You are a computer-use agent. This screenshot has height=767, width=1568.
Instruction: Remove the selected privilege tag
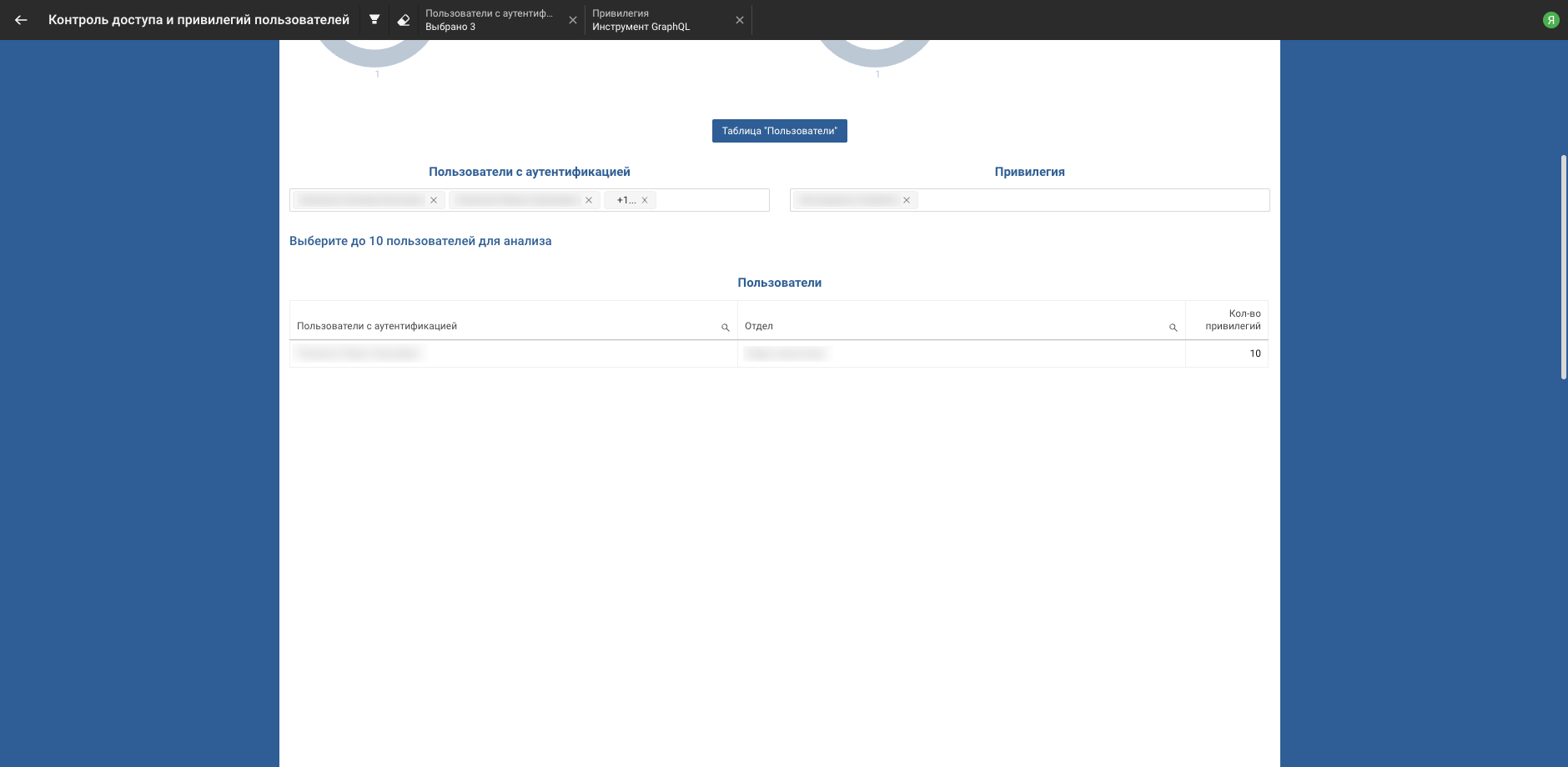tap(907, 200)
